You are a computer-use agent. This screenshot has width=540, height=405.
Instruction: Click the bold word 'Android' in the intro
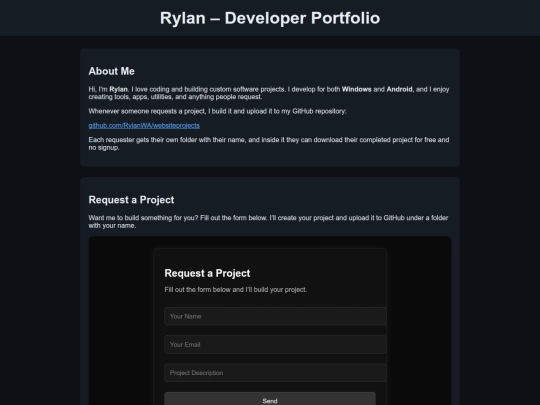[x=399, y=89]
